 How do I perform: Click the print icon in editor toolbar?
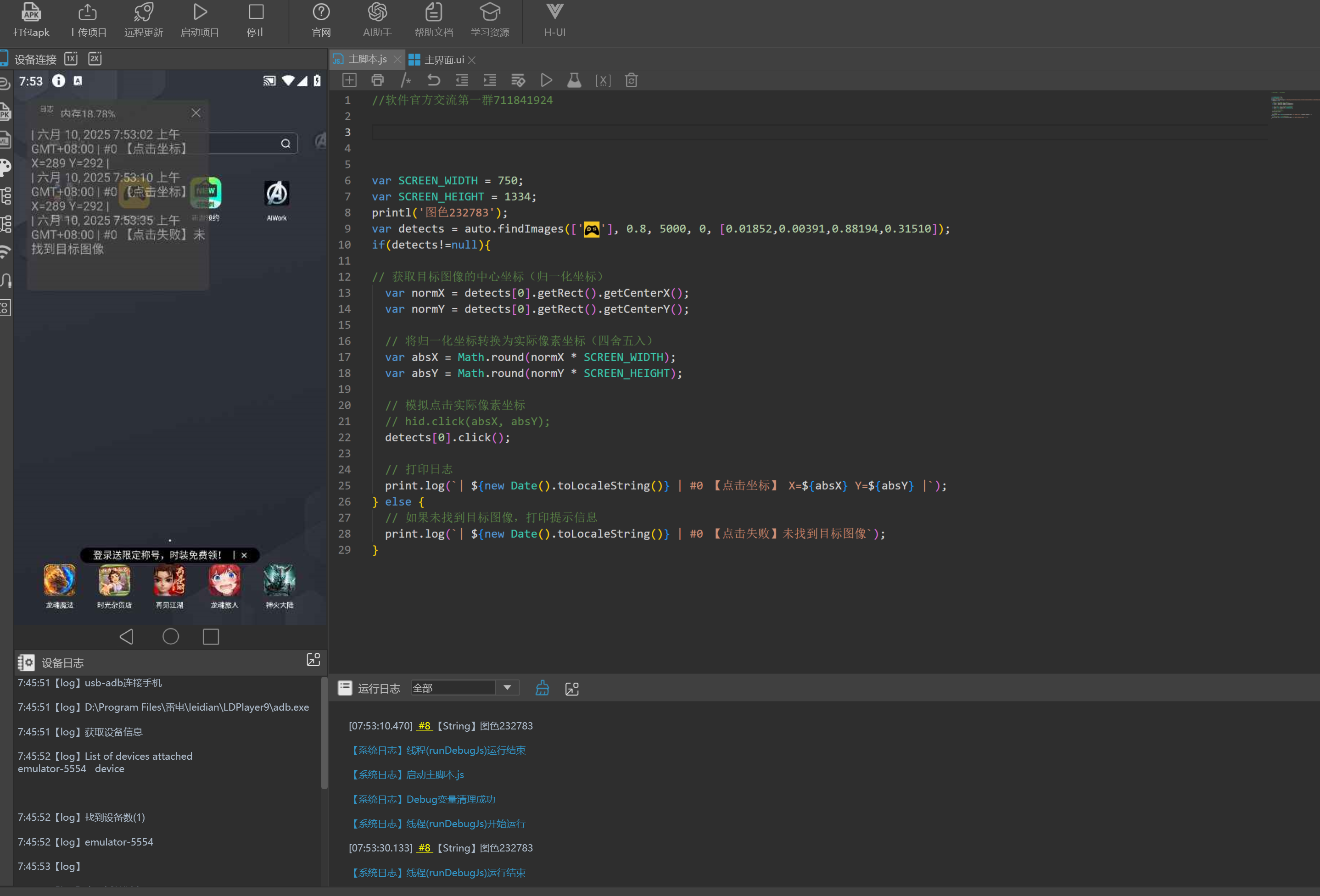coord(377,80)
